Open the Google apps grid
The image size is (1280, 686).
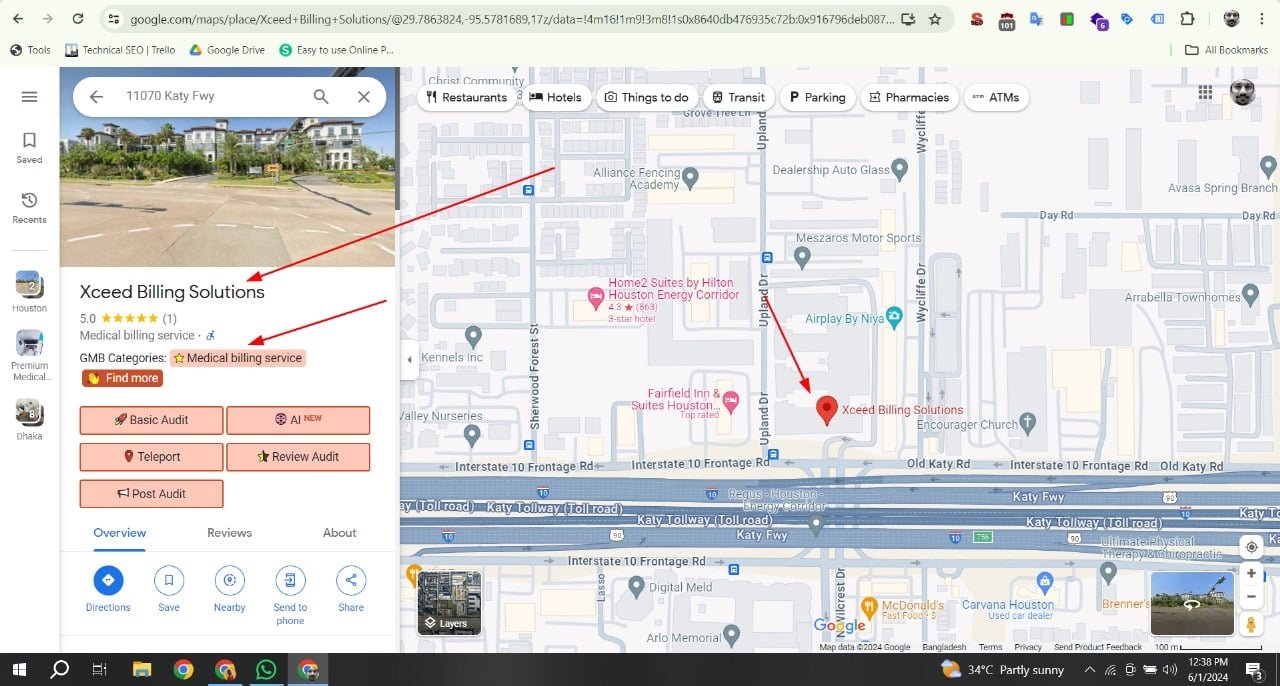1205,92
